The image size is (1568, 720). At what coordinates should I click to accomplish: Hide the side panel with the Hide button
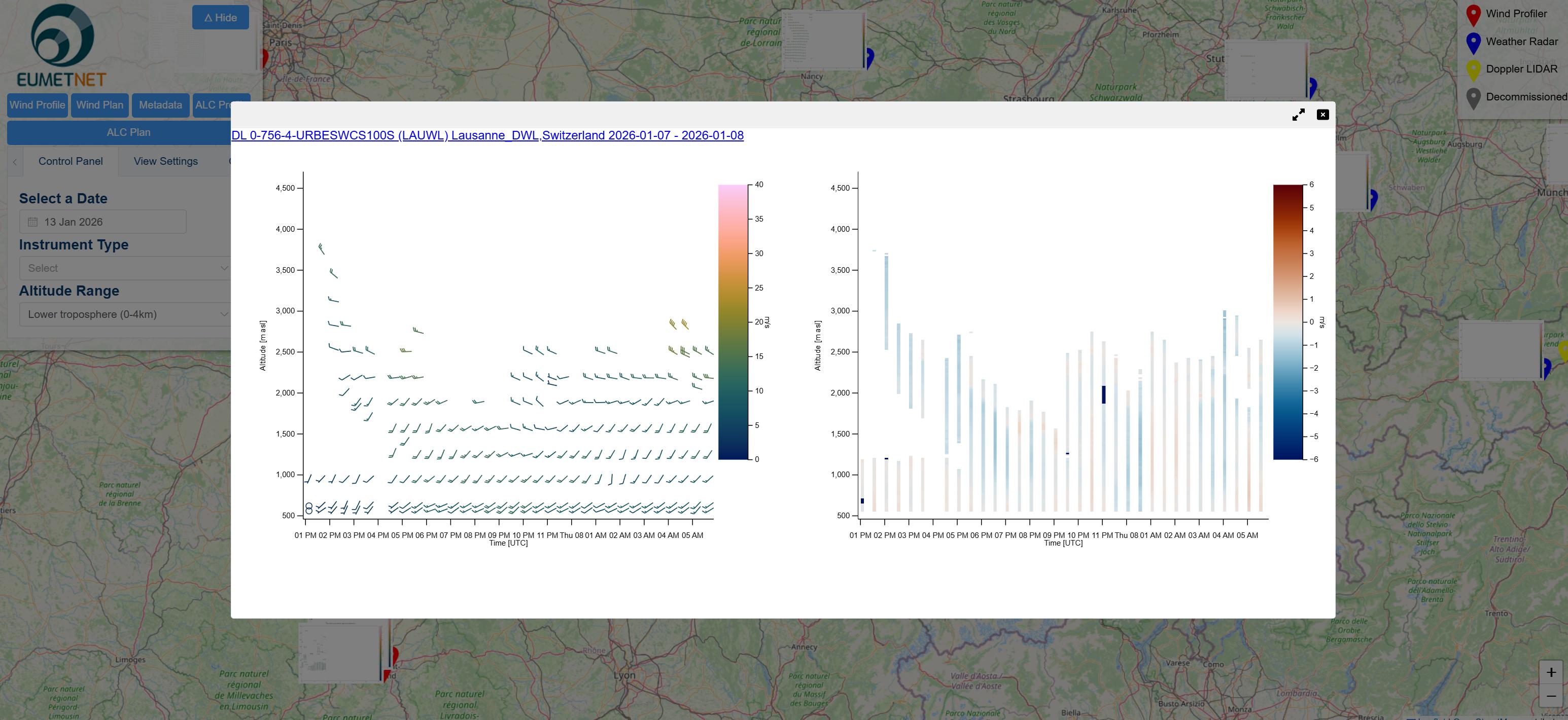pyautogui.click(x=220, y=18)
